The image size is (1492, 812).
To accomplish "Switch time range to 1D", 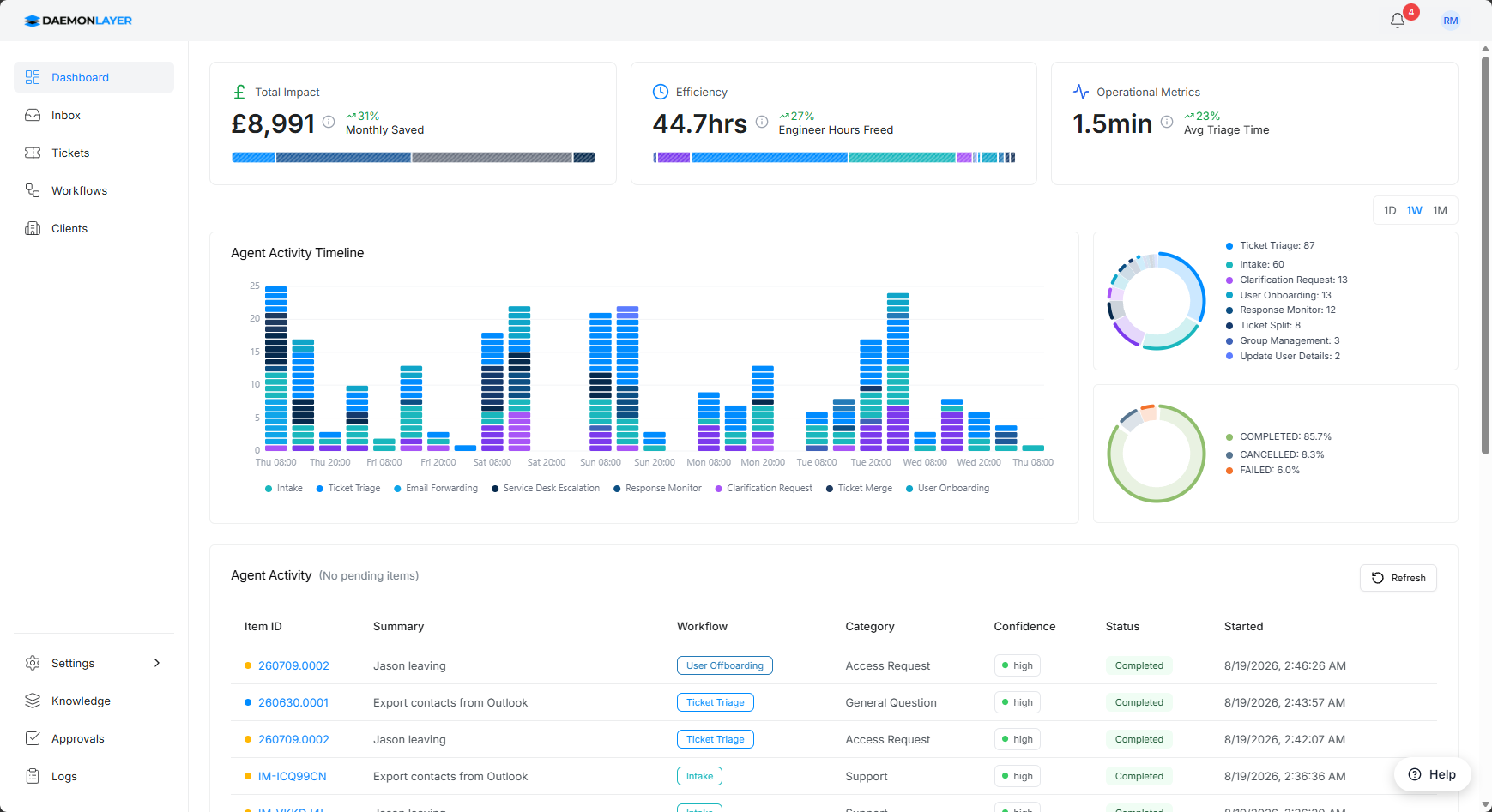I will pos(1390,210).
